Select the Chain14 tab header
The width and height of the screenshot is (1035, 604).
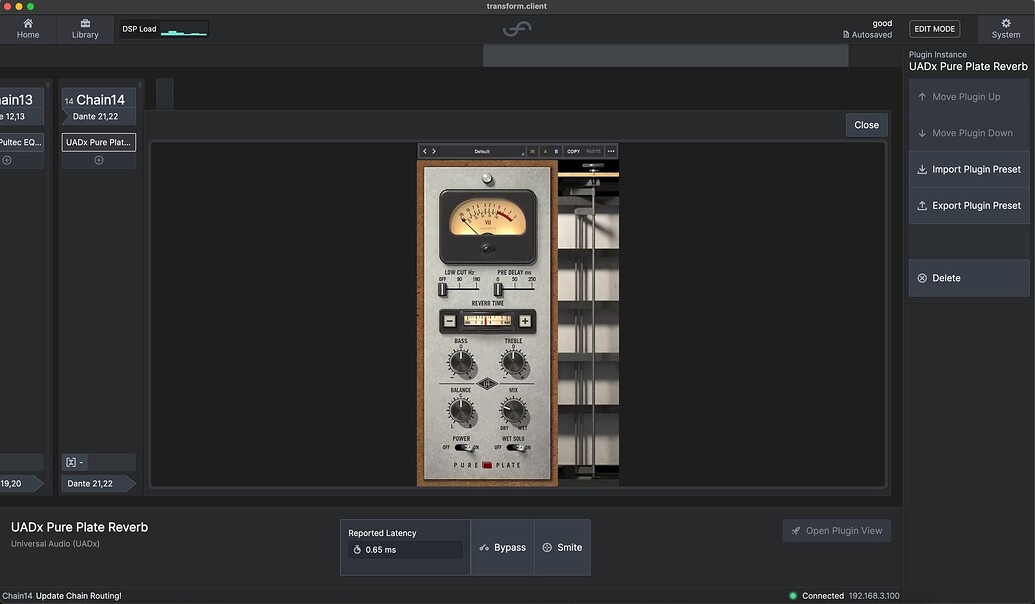pyautogui.click(x=98, y=100)
